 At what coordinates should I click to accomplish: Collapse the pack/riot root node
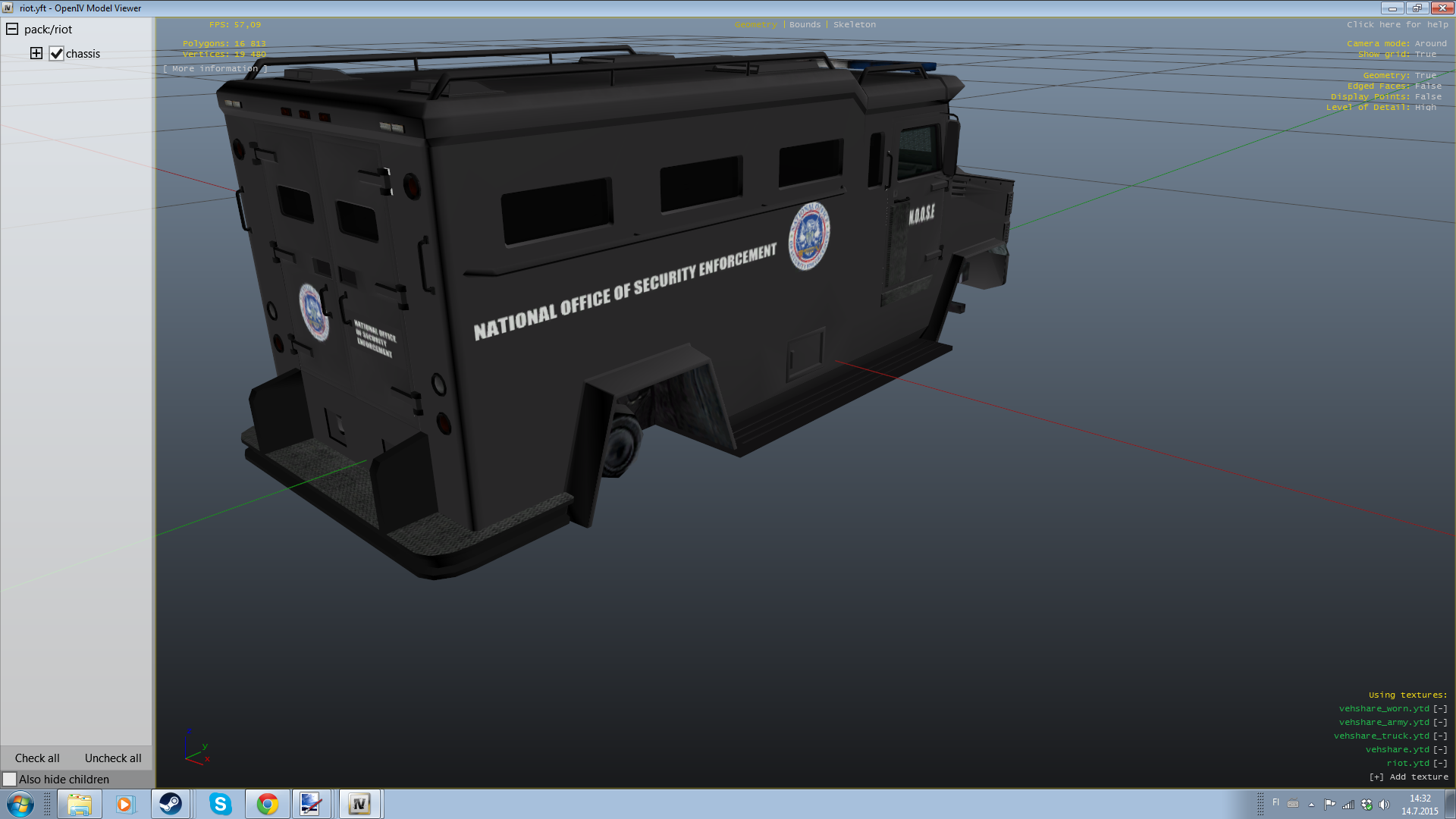(x=12, y=29)
